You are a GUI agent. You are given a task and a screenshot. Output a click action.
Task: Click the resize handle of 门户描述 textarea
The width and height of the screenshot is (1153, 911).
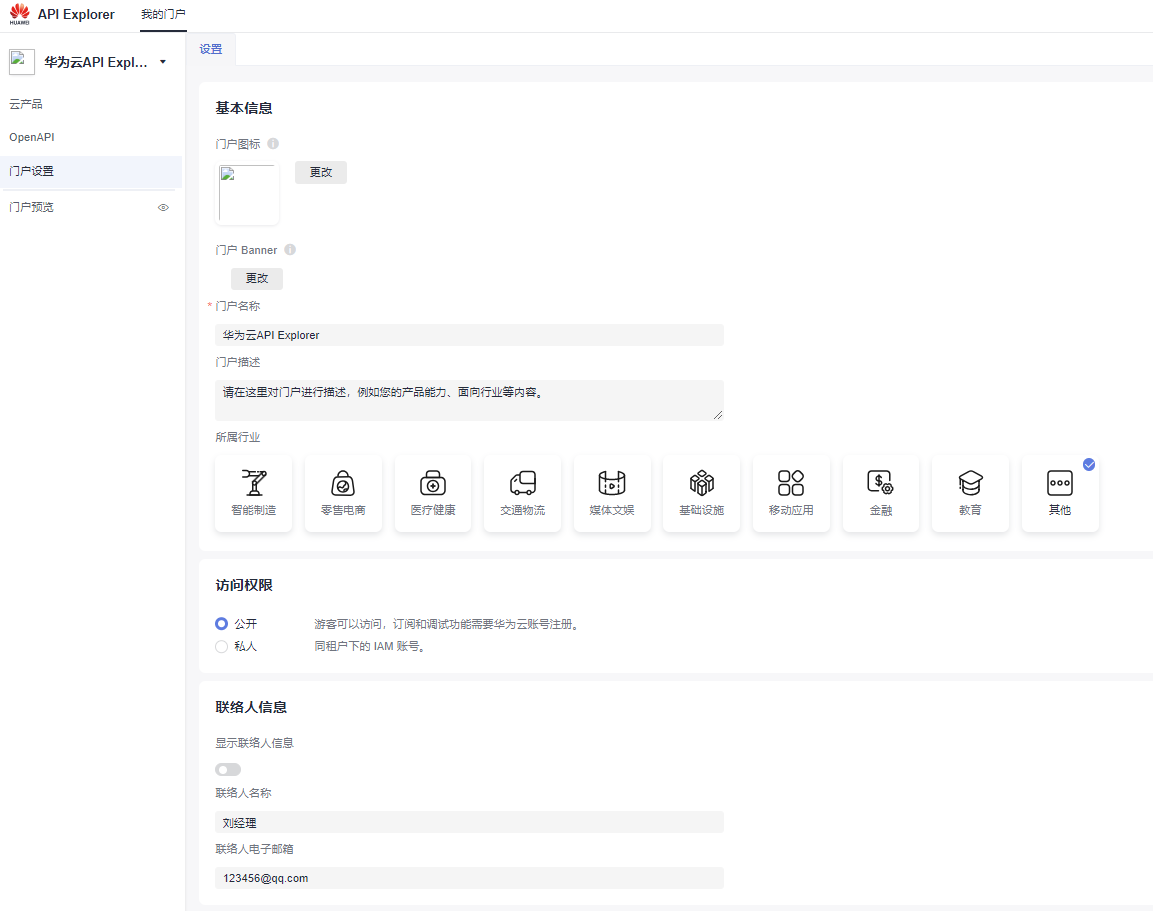pyautogui.click(x=718, y=415)
